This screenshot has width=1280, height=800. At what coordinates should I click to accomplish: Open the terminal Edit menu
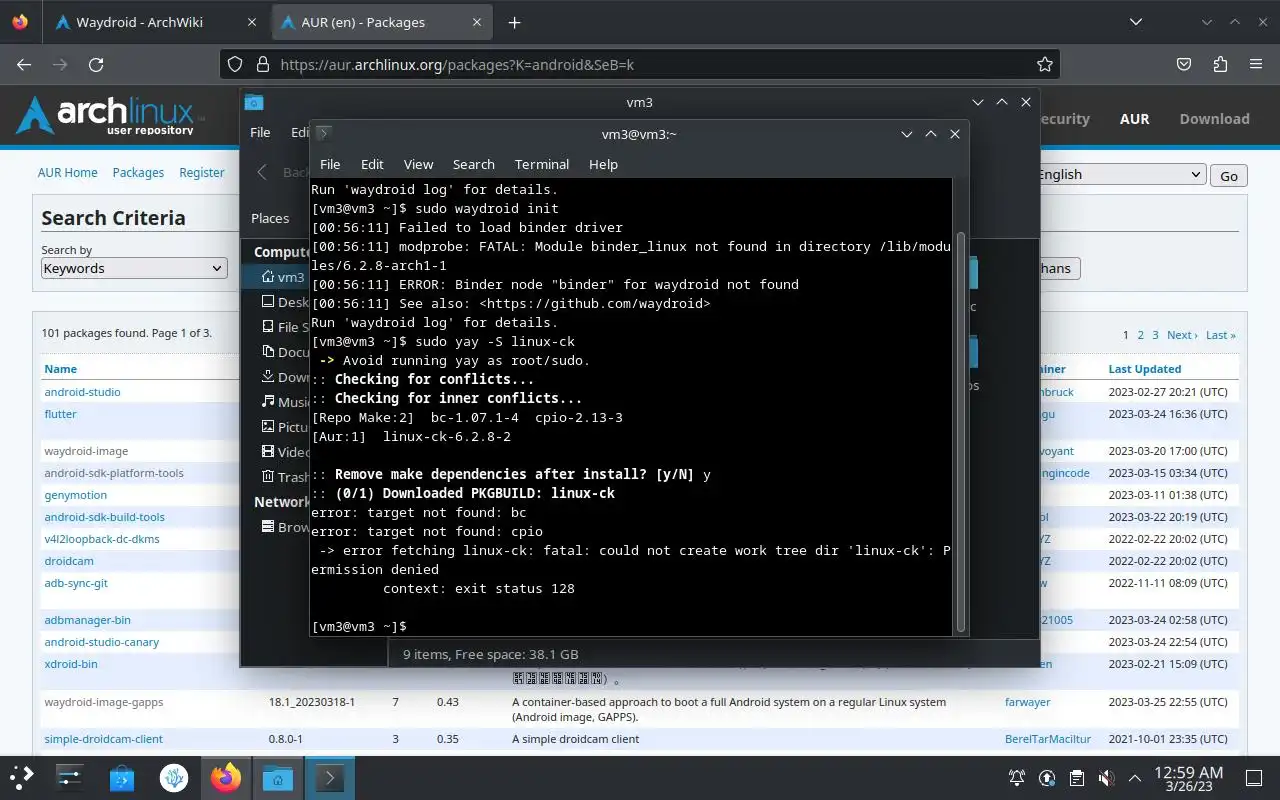pyautogui.click(x=372, y=164)
